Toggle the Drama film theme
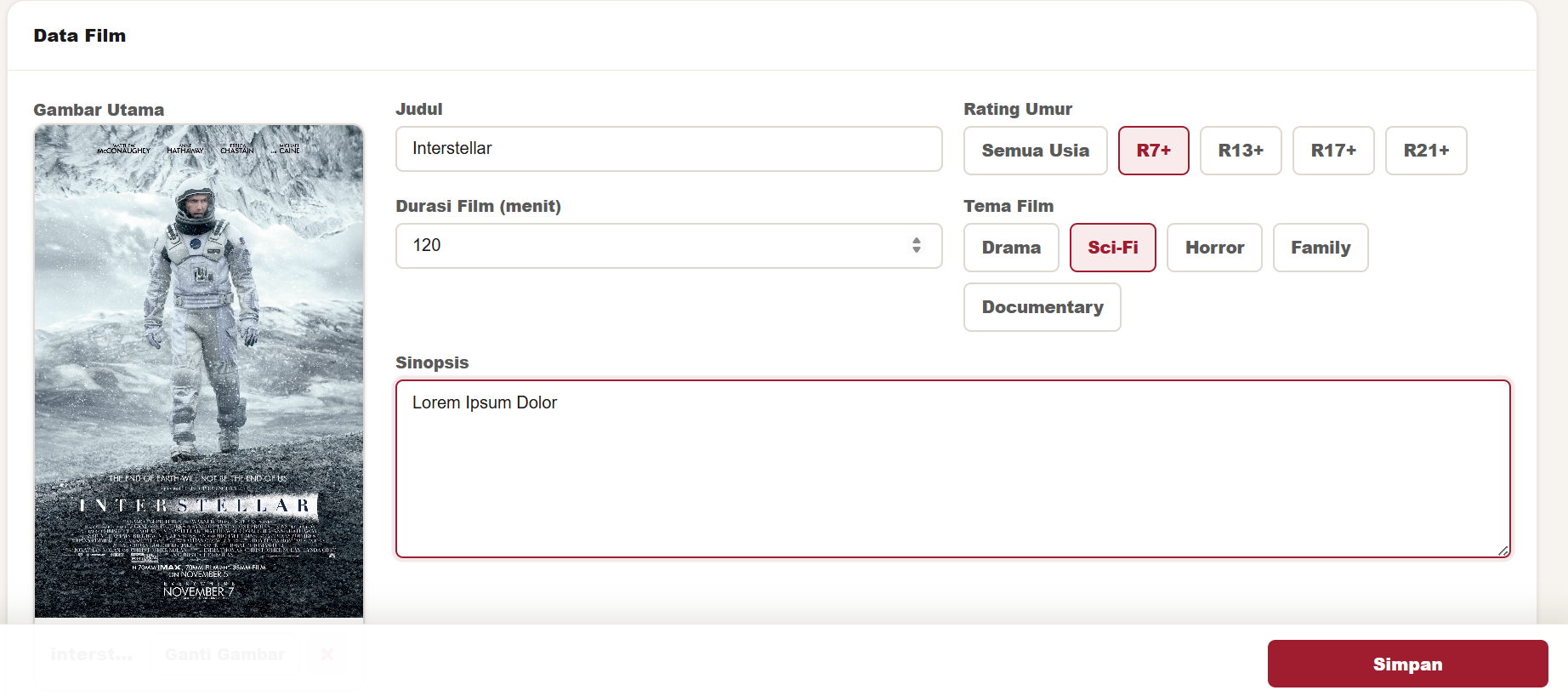Screen dimensions: 1568x696 (x=1011, y=248)
